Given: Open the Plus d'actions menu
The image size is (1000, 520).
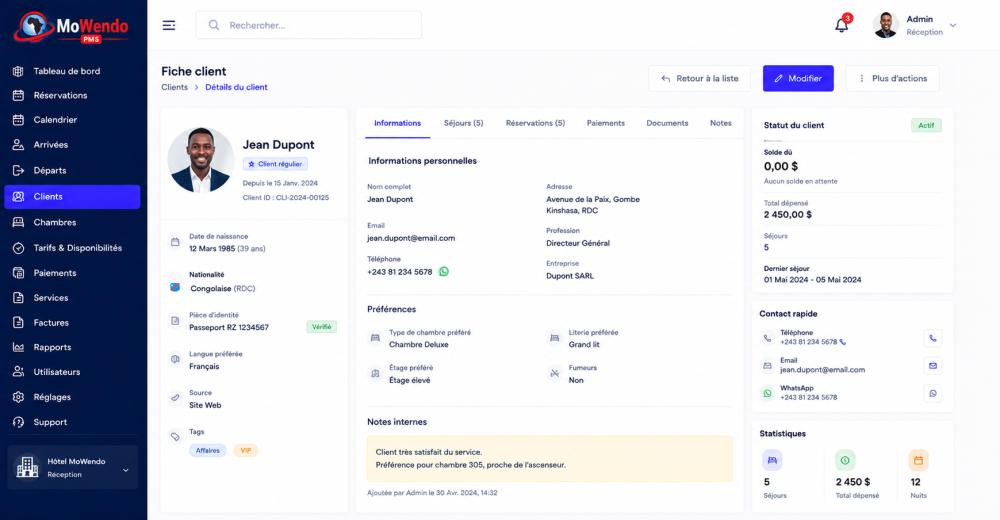Looking at the screenshot, I should point(892,78).
